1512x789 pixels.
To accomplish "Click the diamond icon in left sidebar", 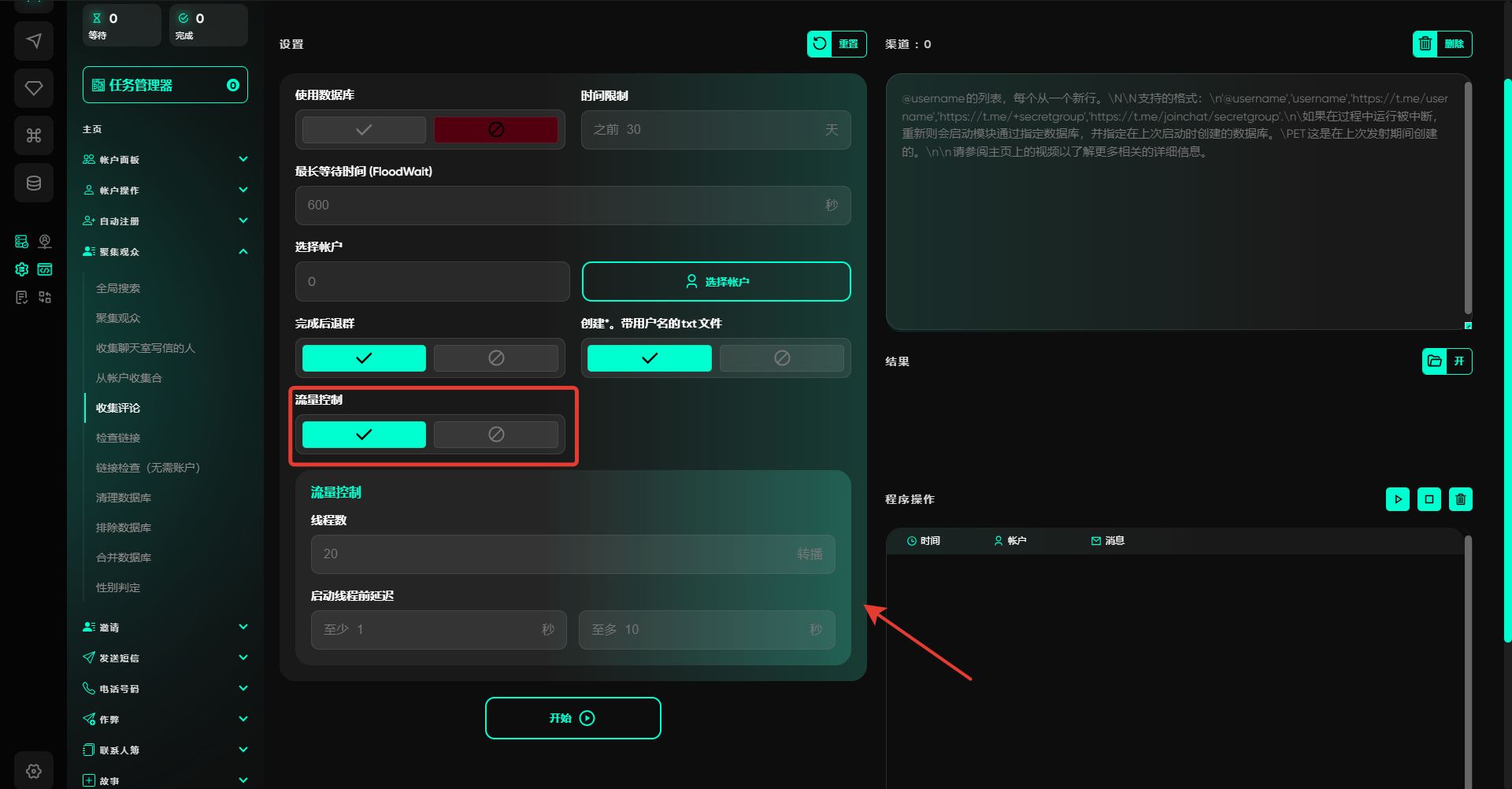I will point(34,88).
